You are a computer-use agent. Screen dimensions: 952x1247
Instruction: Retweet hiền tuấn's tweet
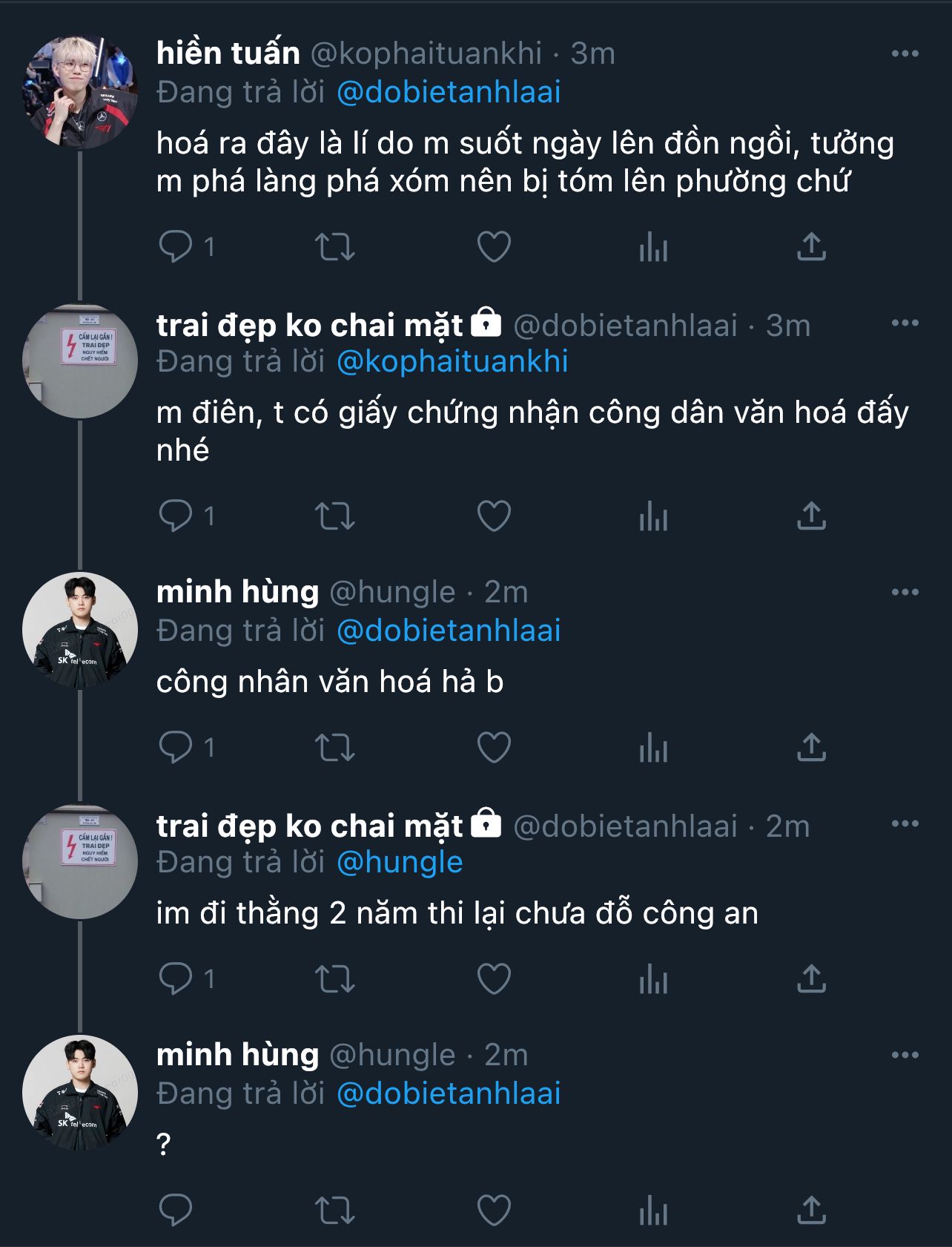tap(335, 246)
